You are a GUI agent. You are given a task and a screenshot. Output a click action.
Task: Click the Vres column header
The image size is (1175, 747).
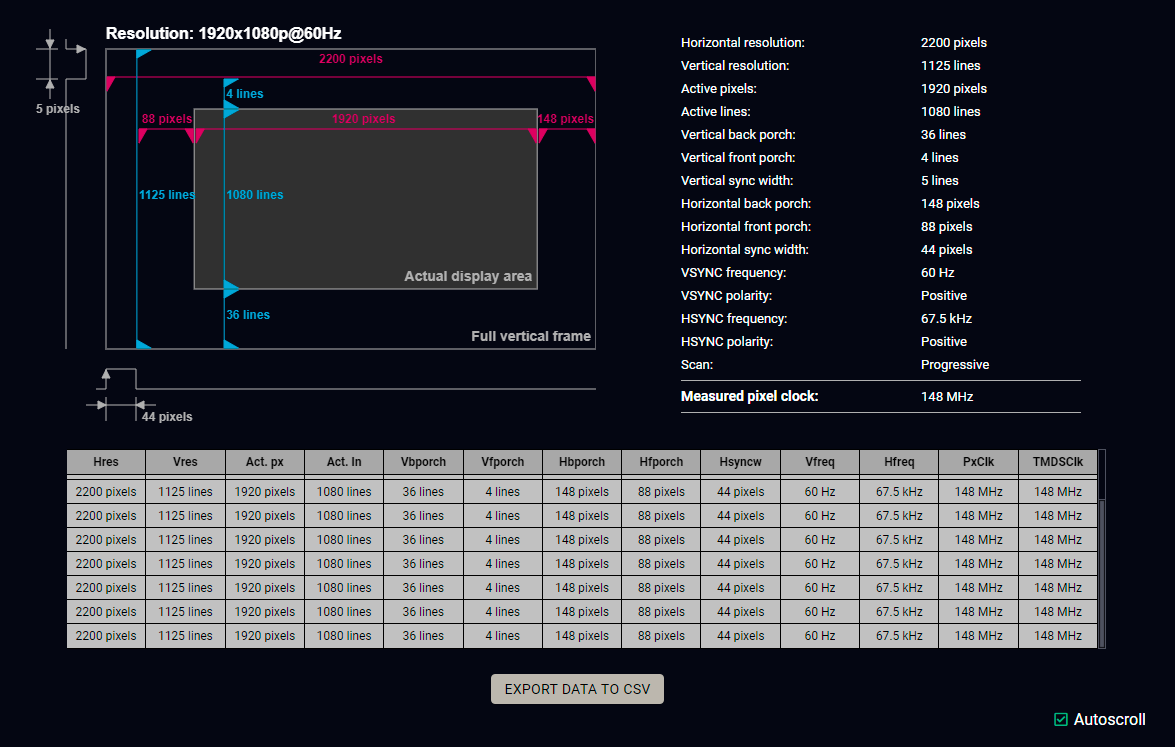185,462
